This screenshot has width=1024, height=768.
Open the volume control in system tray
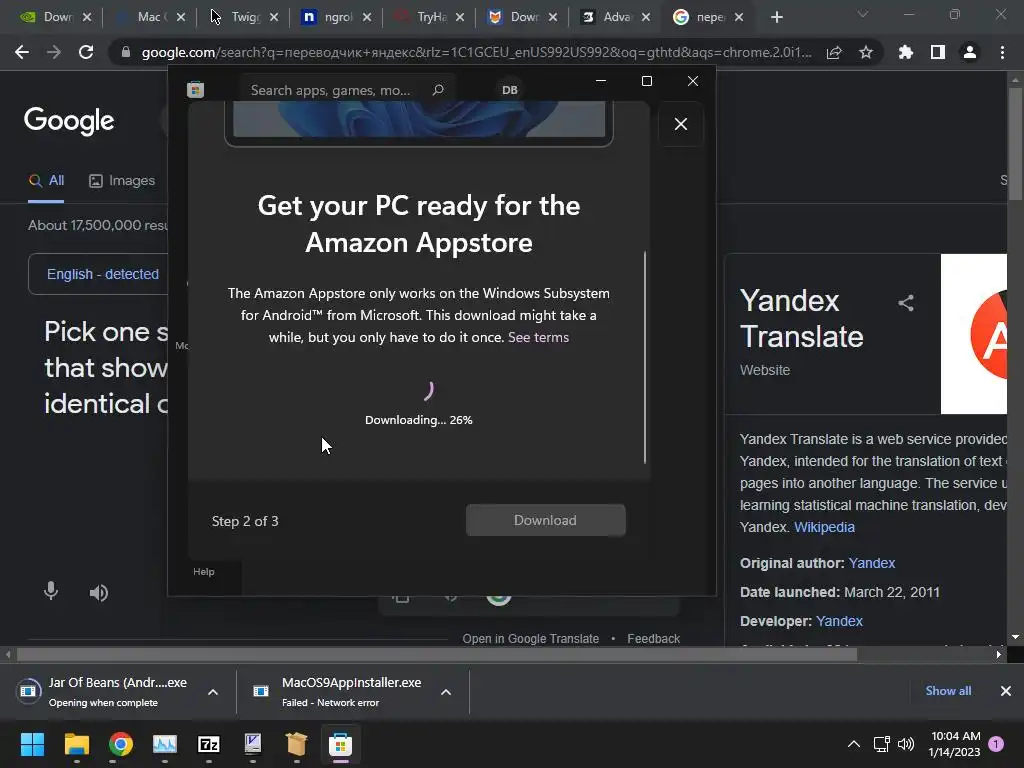pyautogui.click(x=906, y=744)
